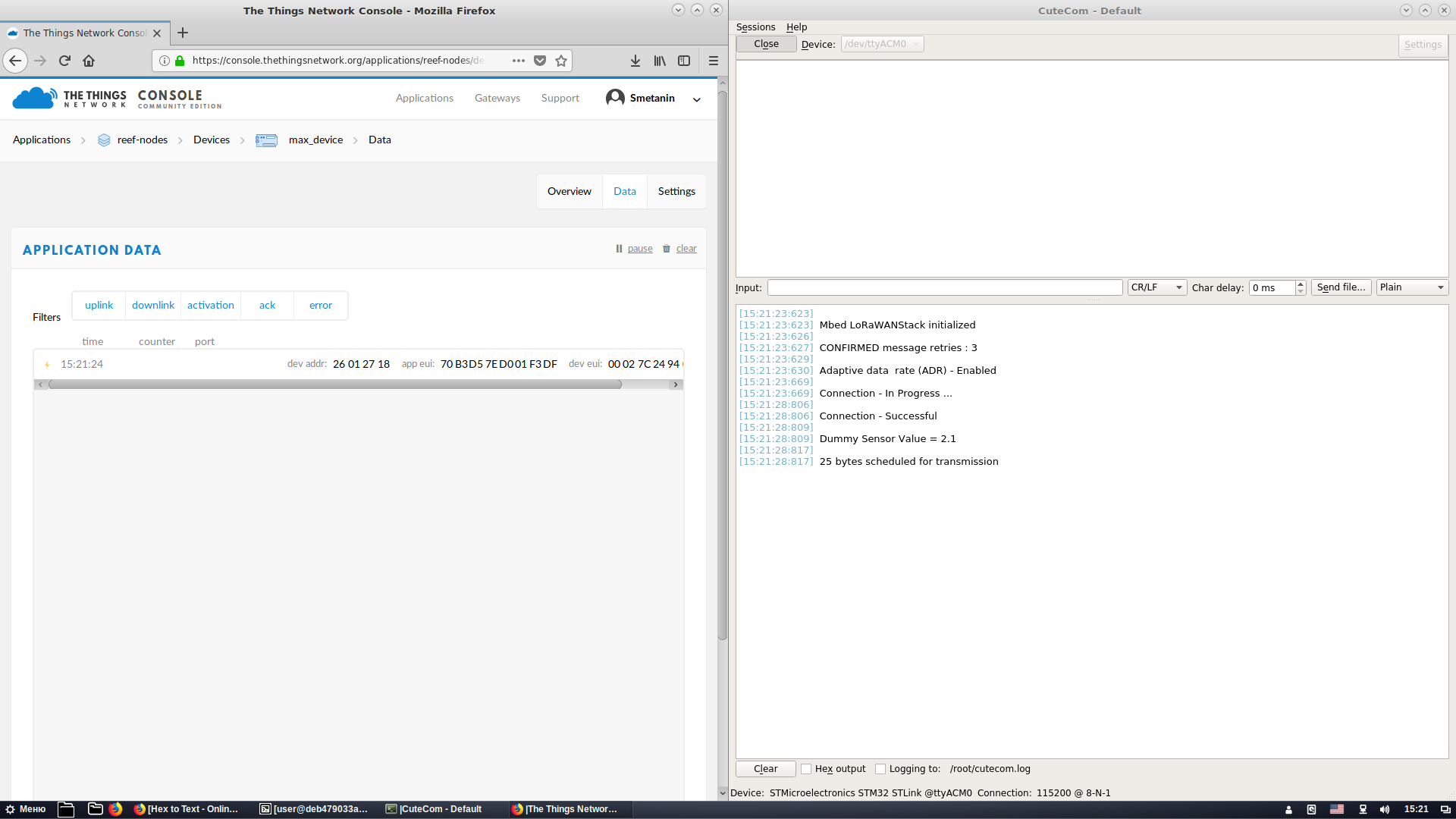Click the Close button in CuteCom
1456x819 pixels.
(766, 44)
